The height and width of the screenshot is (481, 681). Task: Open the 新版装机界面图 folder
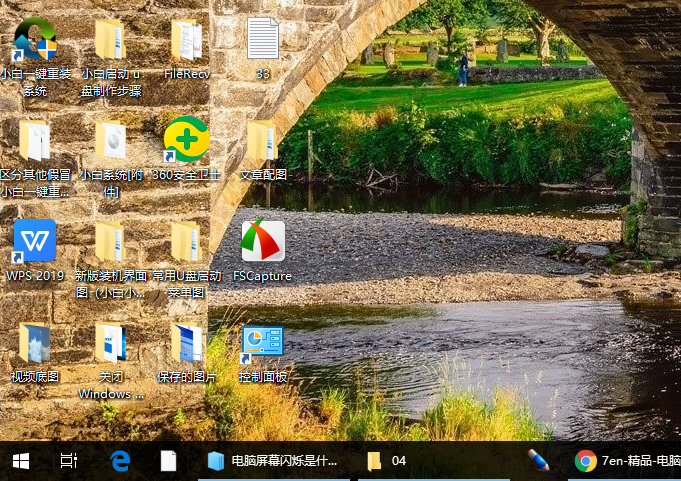110,242
